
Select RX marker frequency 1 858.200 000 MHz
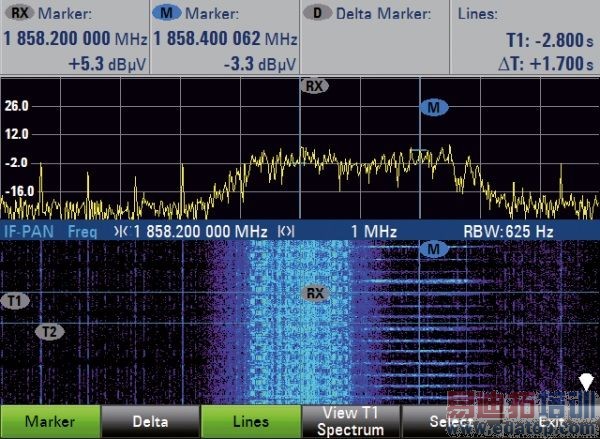(x=75, y=39)
